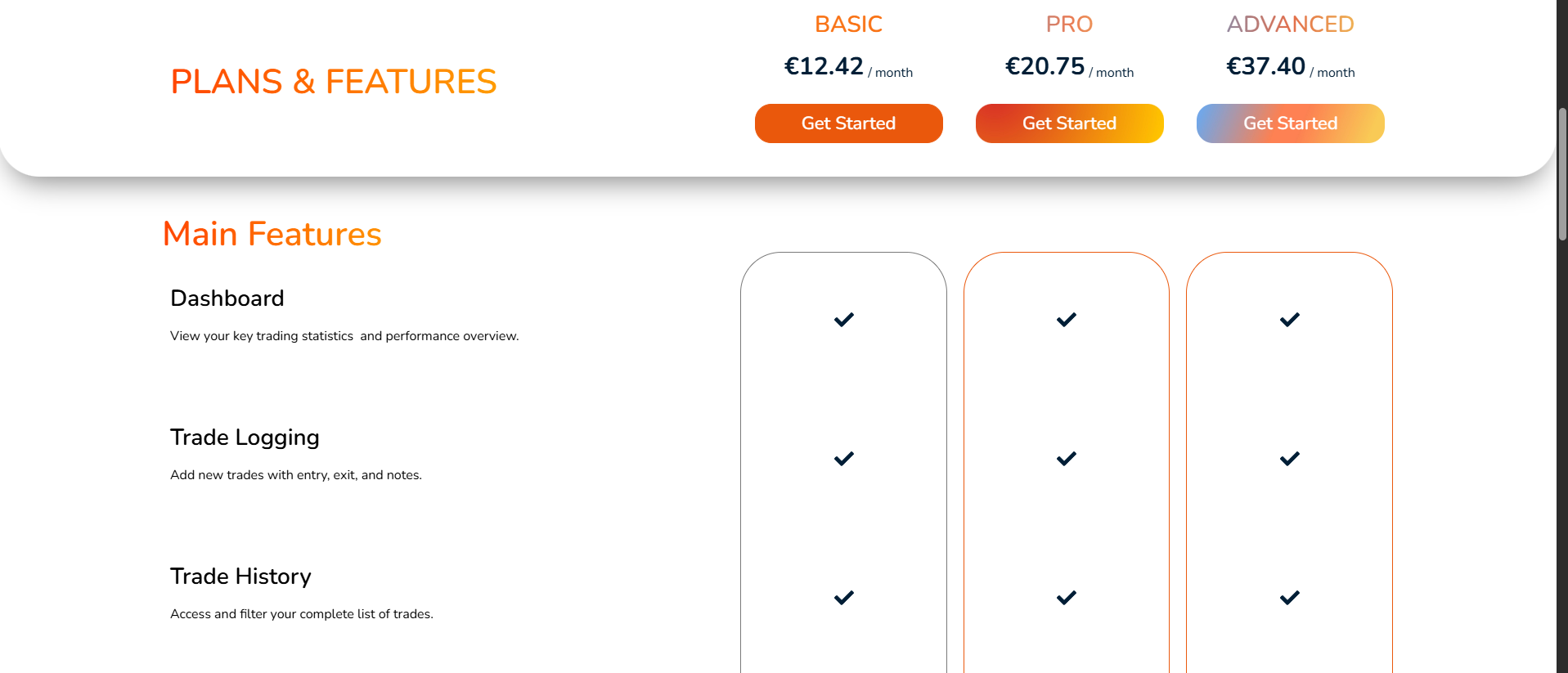Viewport: 1568px width, 673px height.
Task: Click Get Started under the ADVANCED plan
Action: click(x=1290, y=123)
